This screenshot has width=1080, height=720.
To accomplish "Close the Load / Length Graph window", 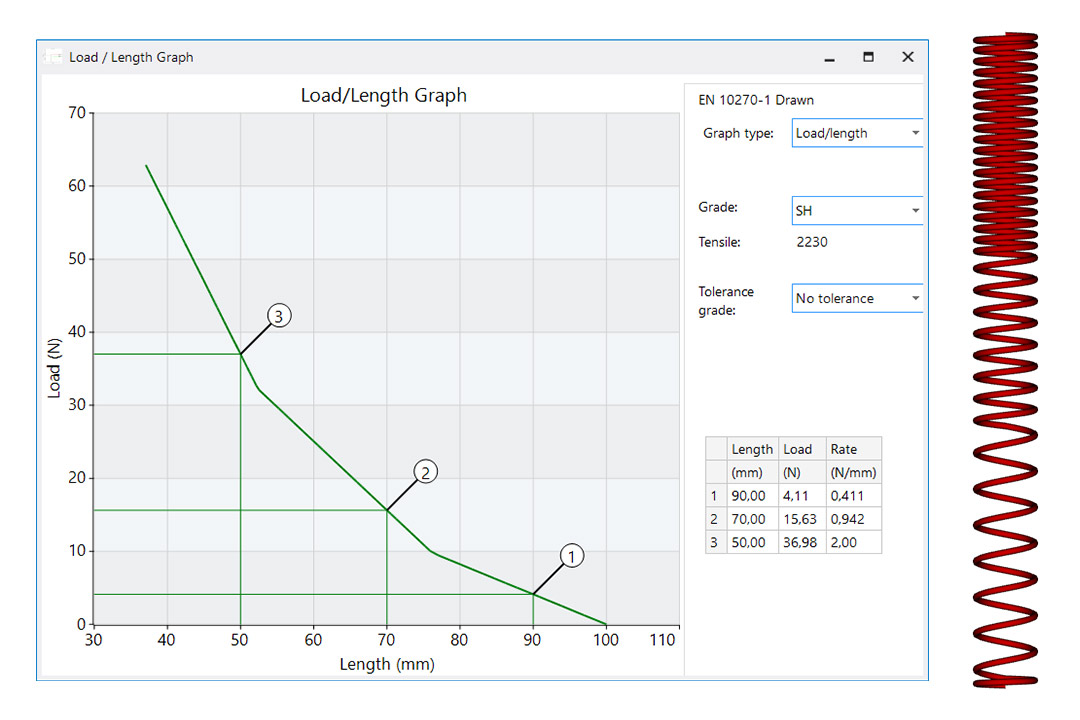I will (907, 57).
